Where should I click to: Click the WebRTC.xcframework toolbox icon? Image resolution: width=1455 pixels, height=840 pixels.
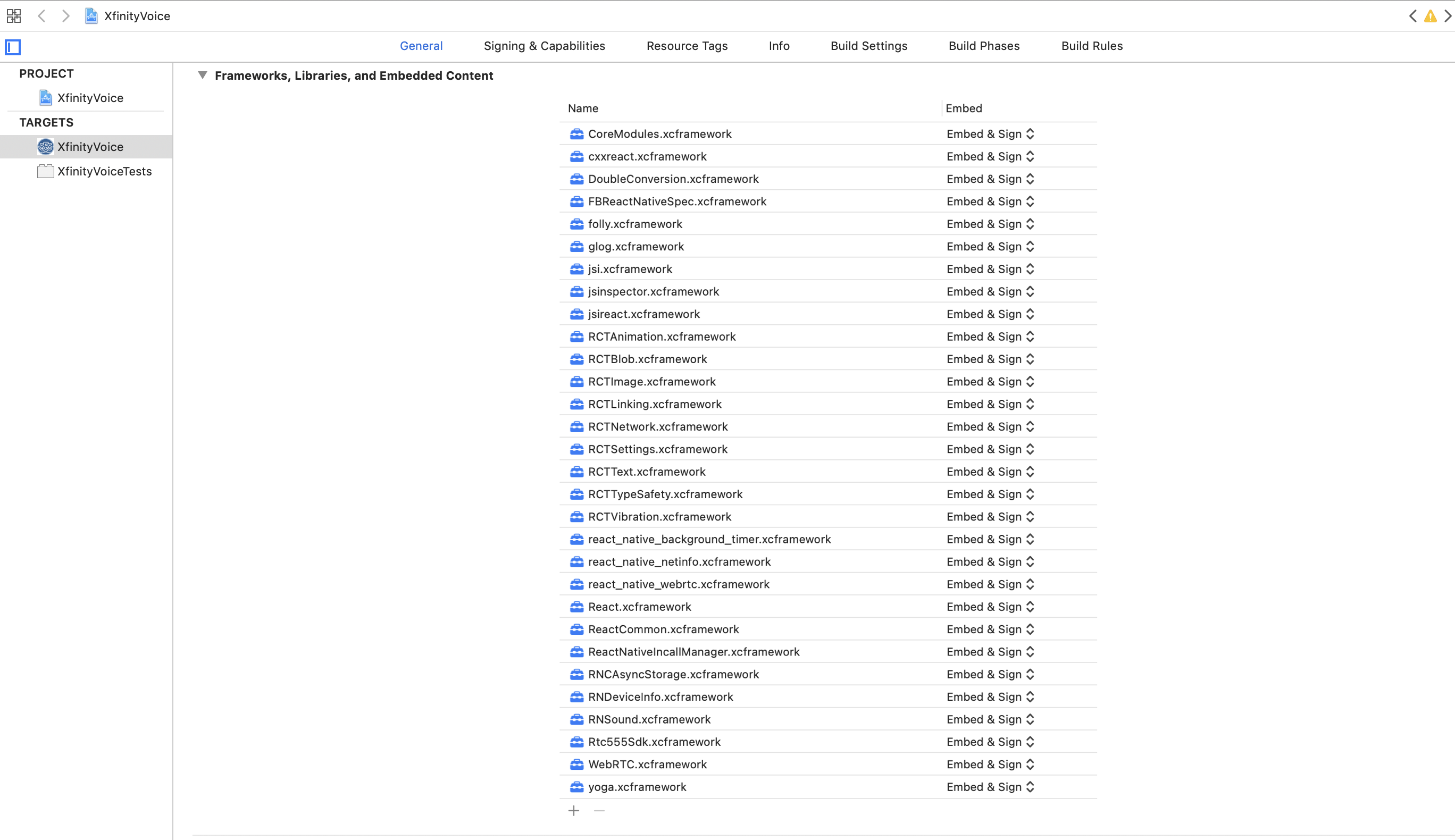pos(576,764)
